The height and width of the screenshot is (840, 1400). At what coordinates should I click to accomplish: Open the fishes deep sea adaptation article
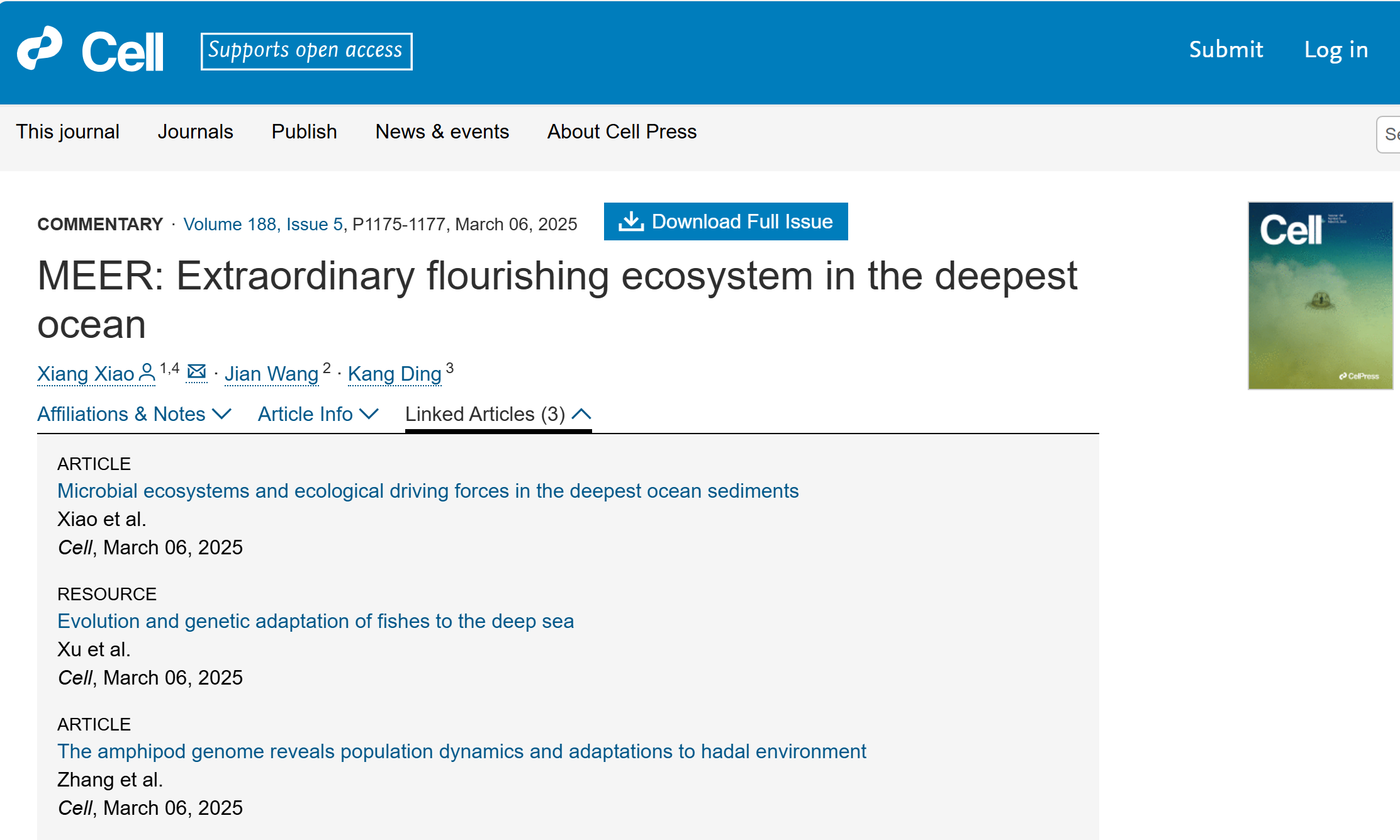[315, 621]
